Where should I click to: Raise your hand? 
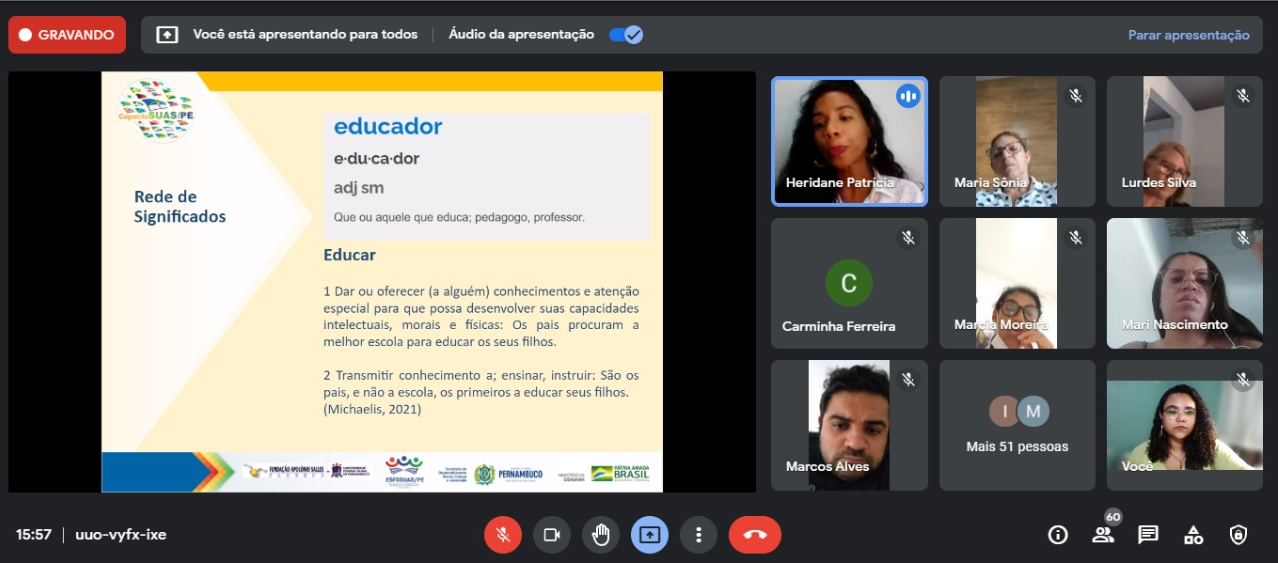[600, 535]
